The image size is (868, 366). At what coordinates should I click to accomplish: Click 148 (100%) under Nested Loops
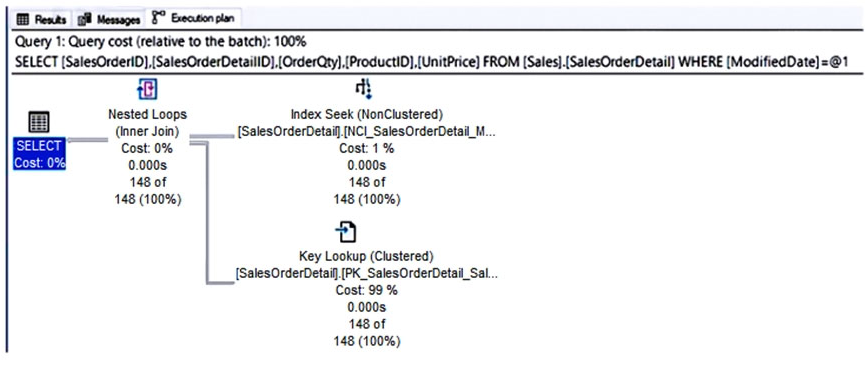click(x=148, y=200)
